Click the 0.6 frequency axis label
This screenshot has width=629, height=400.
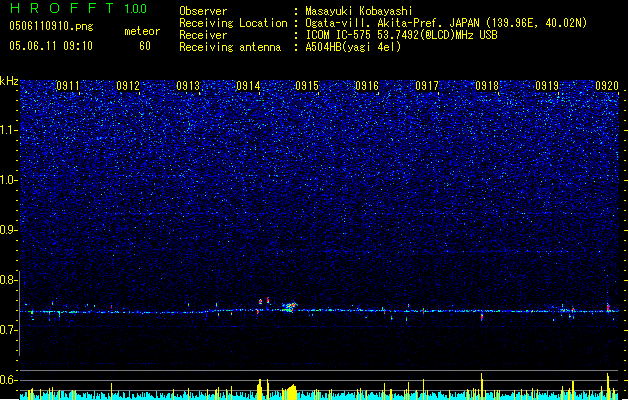pos(8,380)
